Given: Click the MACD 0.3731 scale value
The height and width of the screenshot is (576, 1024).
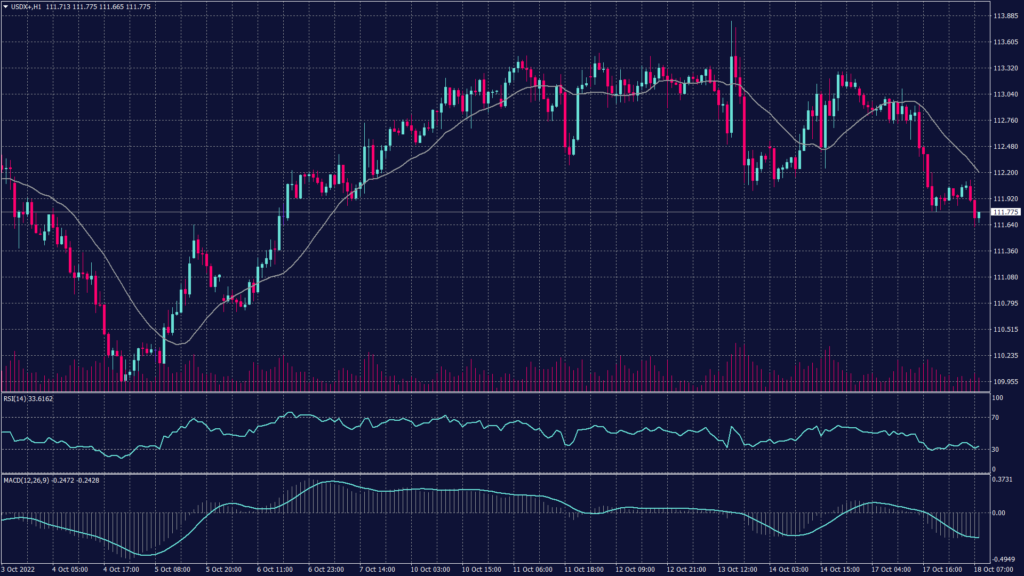Looking at the screenshot, I should pyautogui.click(x=1002, y=479).
